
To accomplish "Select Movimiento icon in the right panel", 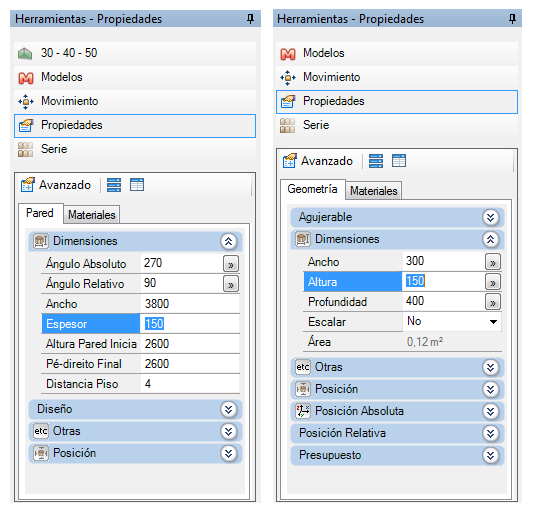I will pos(287,77).
